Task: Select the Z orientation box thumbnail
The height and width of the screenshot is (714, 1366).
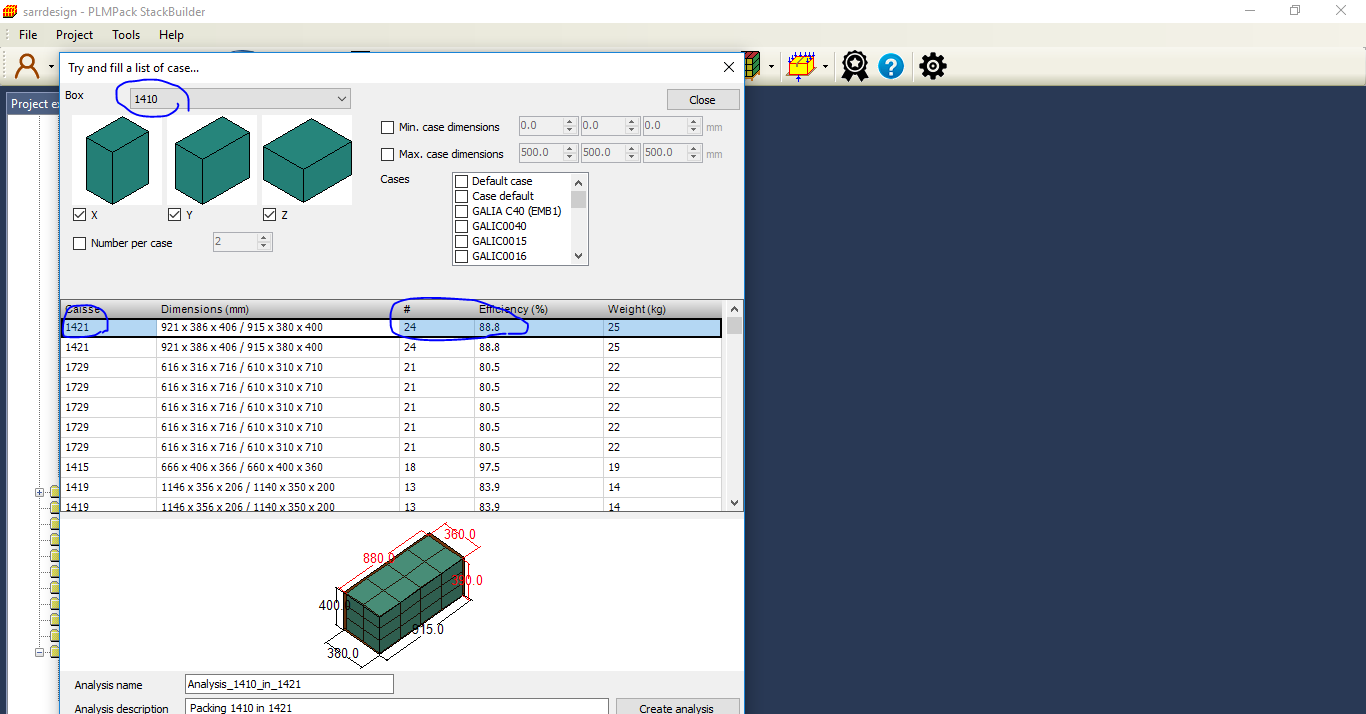Action: point(307,160)
